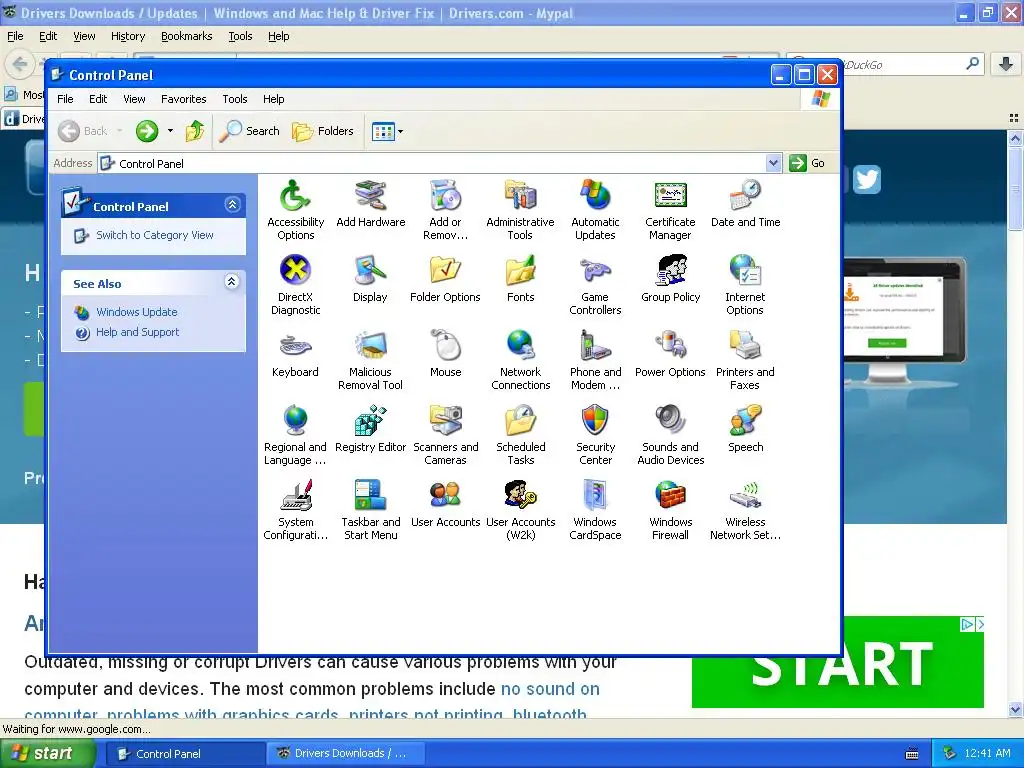Image resolution: width=1024 pixels, height=768 pixels.
Task: Click Switch to Category View link
Action: [x=155, y=235]
